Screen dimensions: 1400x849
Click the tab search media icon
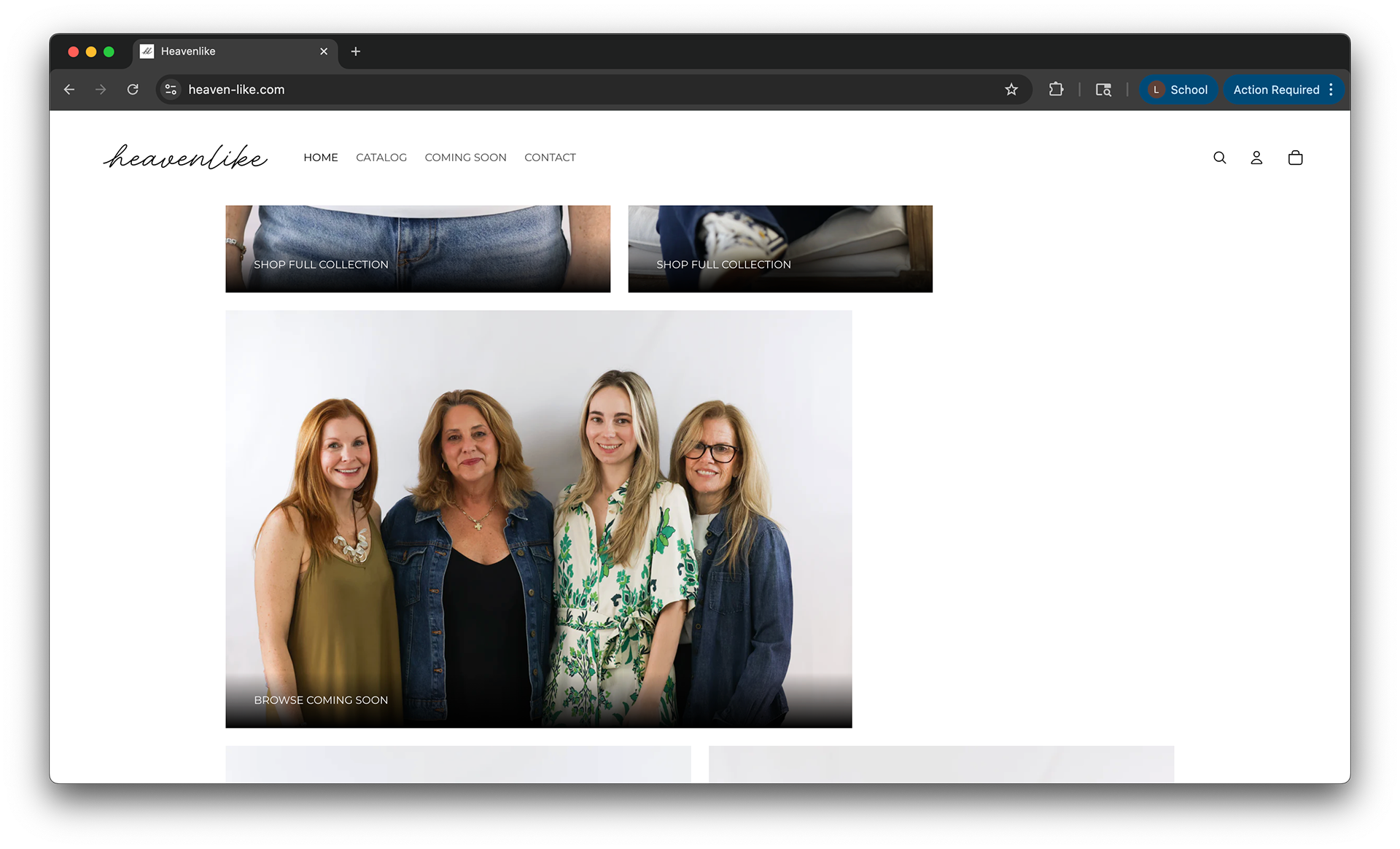[1103, 90]
